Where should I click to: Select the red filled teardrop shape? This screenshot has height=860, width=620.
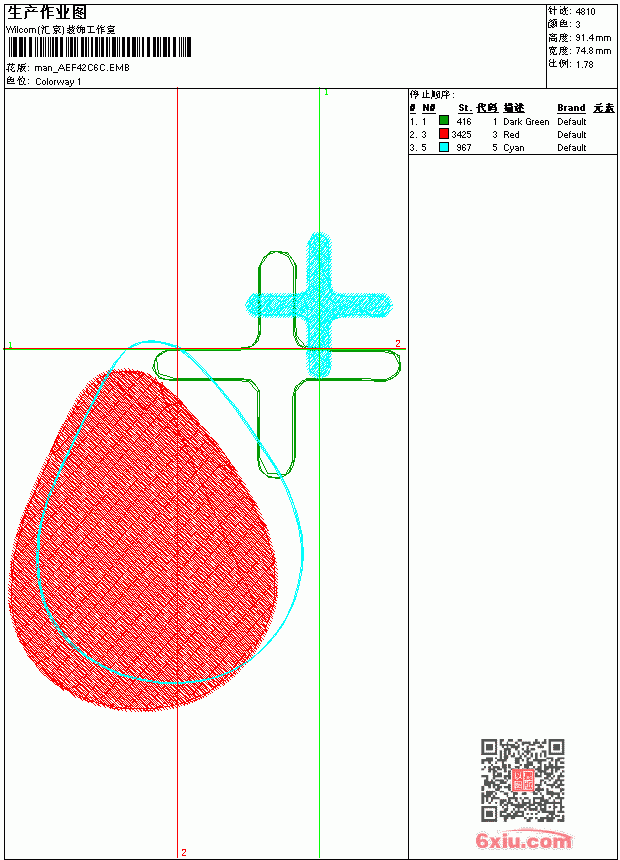(142, 540)
